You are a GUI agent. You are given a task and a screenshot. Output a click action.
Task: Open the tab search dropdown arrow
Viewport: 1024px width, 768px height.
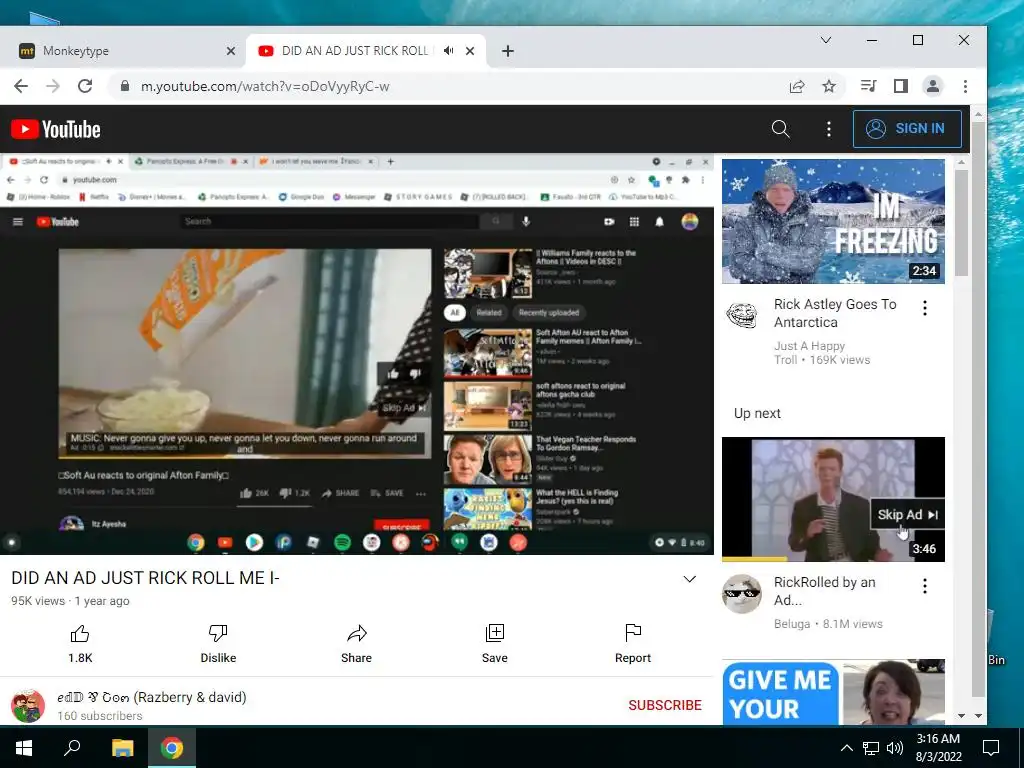825,40
